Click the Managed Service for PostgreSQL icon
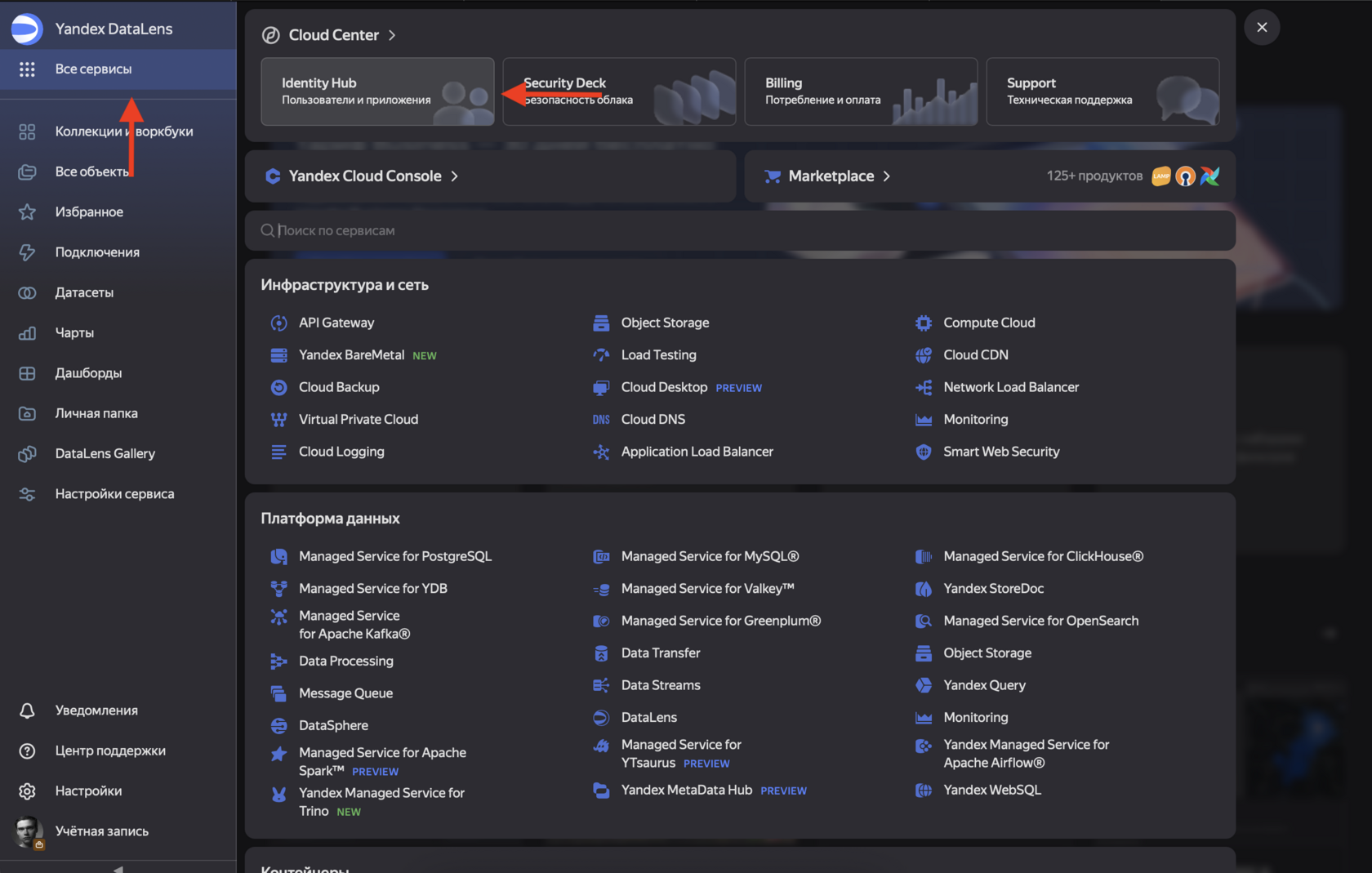 coord(278,557)
